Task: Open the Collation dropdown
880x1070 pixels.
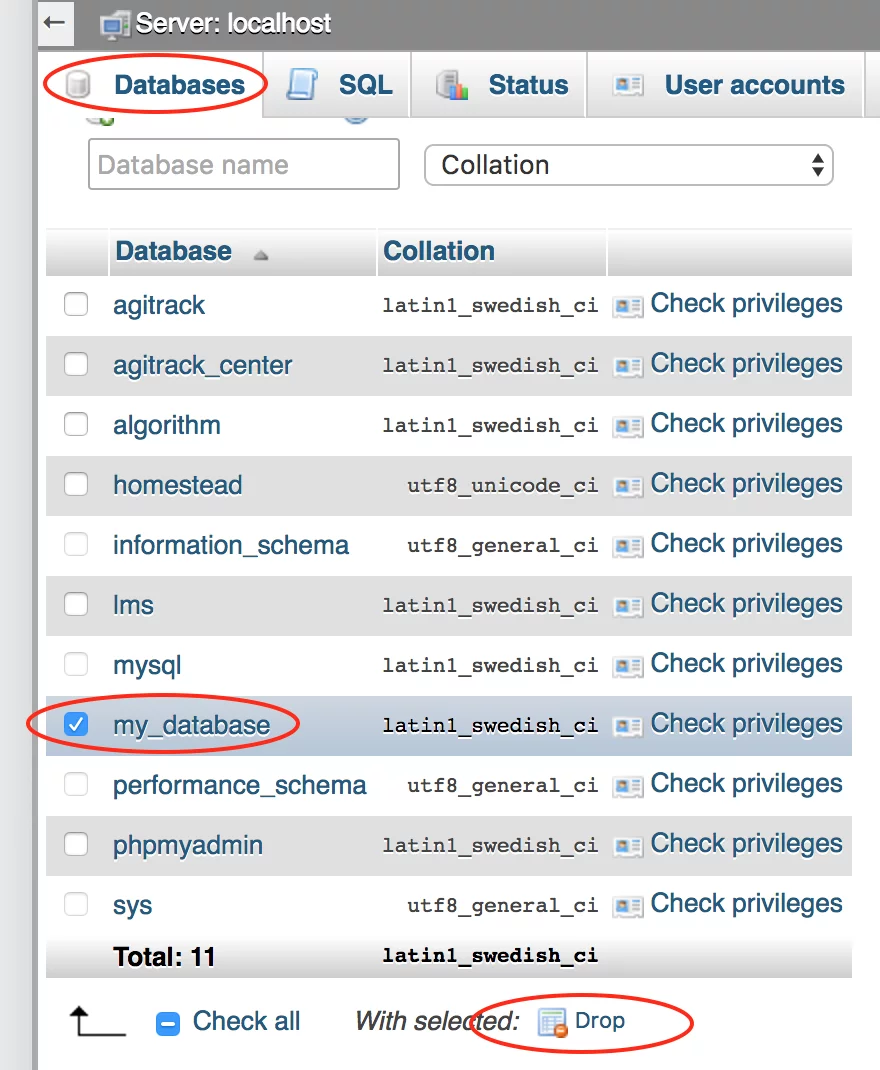Action: [628, 165]
